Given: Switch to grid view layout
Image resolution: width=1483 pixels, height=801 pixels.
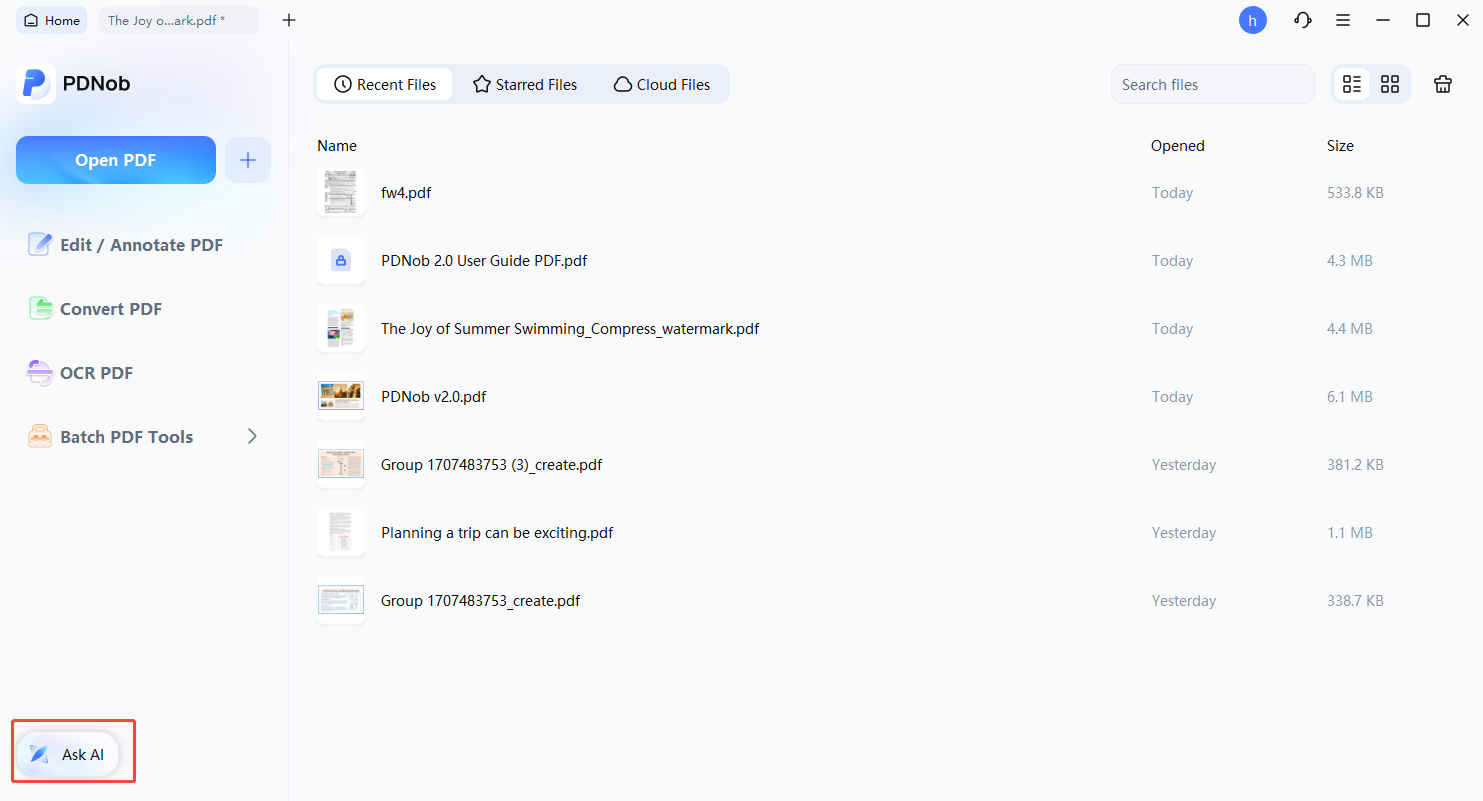Looking at the screenshot, I should [1390, 85].
